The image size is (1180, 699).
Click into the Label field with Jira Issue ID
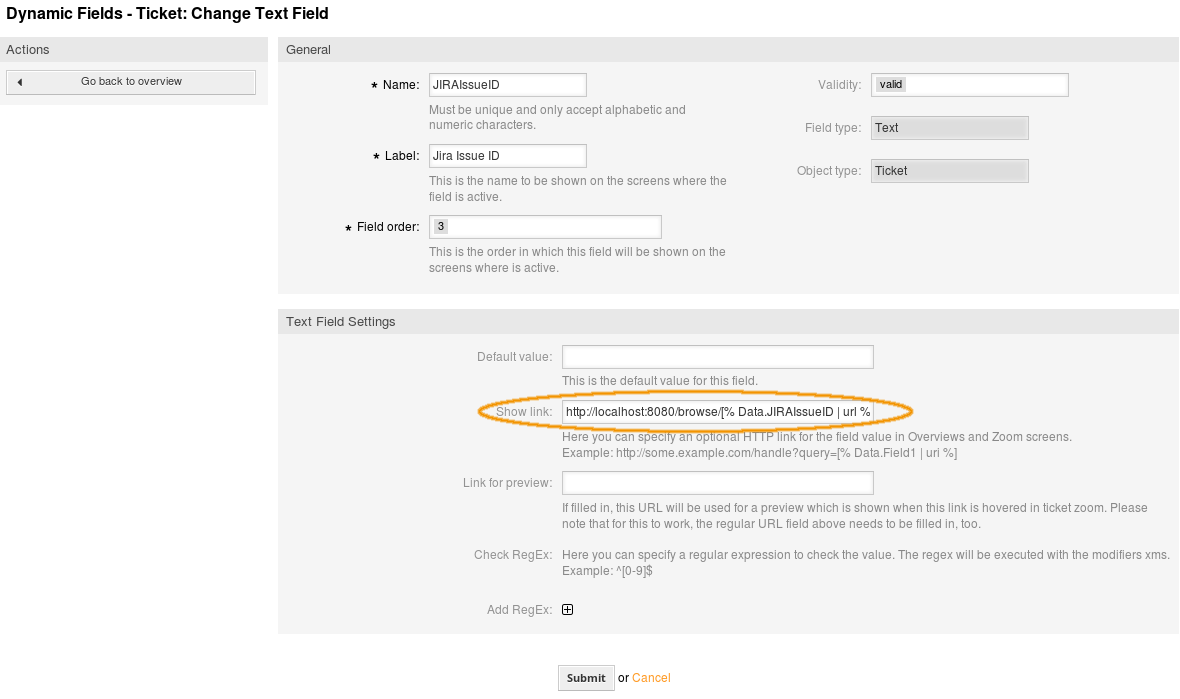507,156
